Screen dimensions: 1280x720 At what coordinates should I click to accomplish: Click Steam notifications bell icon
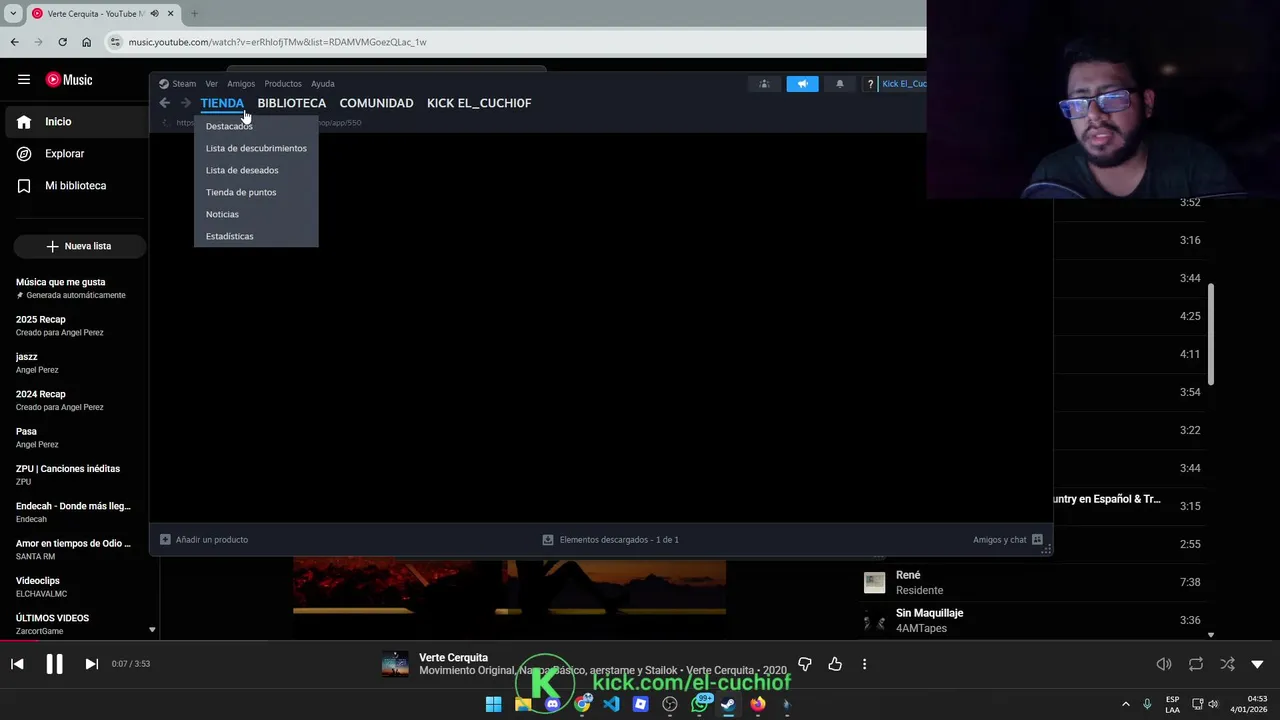point(839,84)
